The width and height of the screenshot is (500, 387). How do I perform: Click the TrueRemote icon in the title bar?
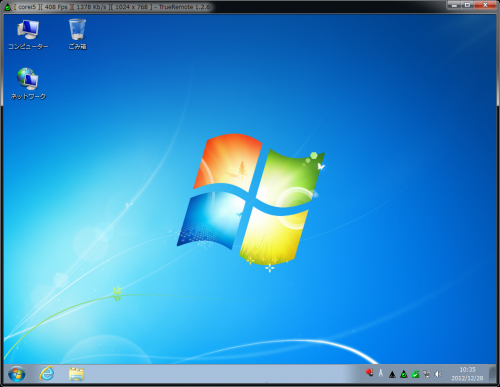(7, 7)
